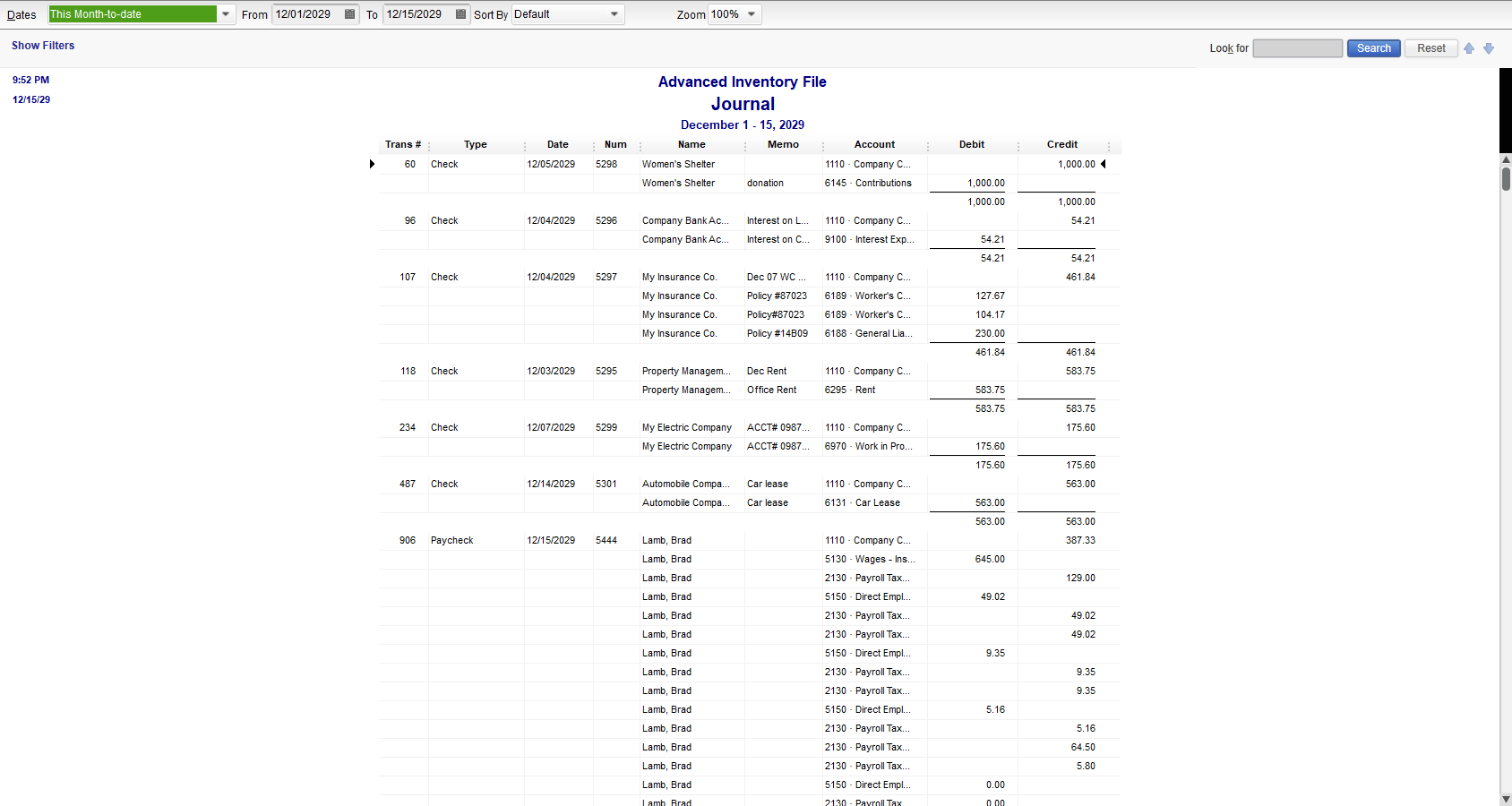This screenshot has width=1512, height=806.
Task: Select transaction number 487
Action: click(x=408, y=484)
